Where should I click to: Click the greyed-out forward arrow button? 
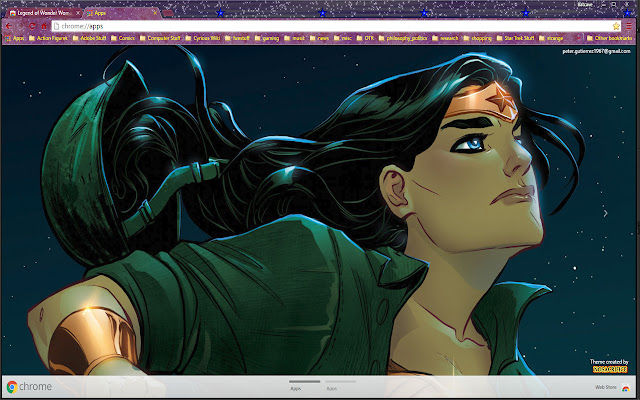pos(20,26)
